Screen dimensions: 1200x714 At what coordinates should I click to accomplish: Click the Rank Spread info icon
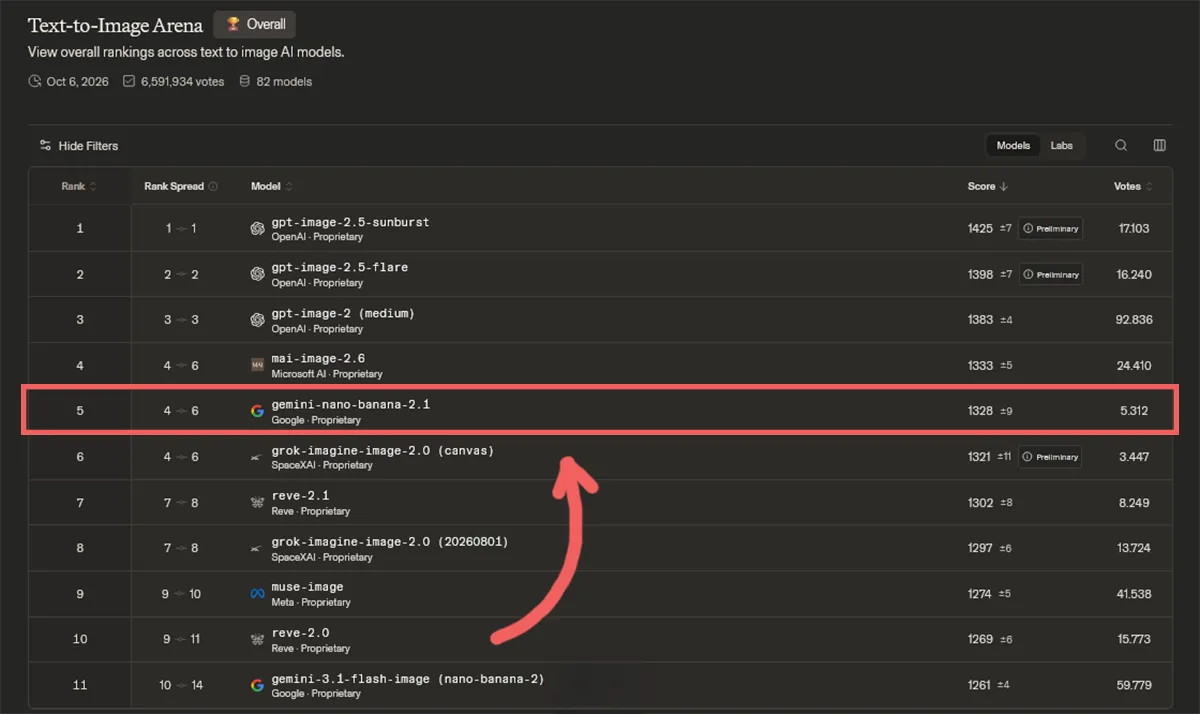[x=213, y=187]
